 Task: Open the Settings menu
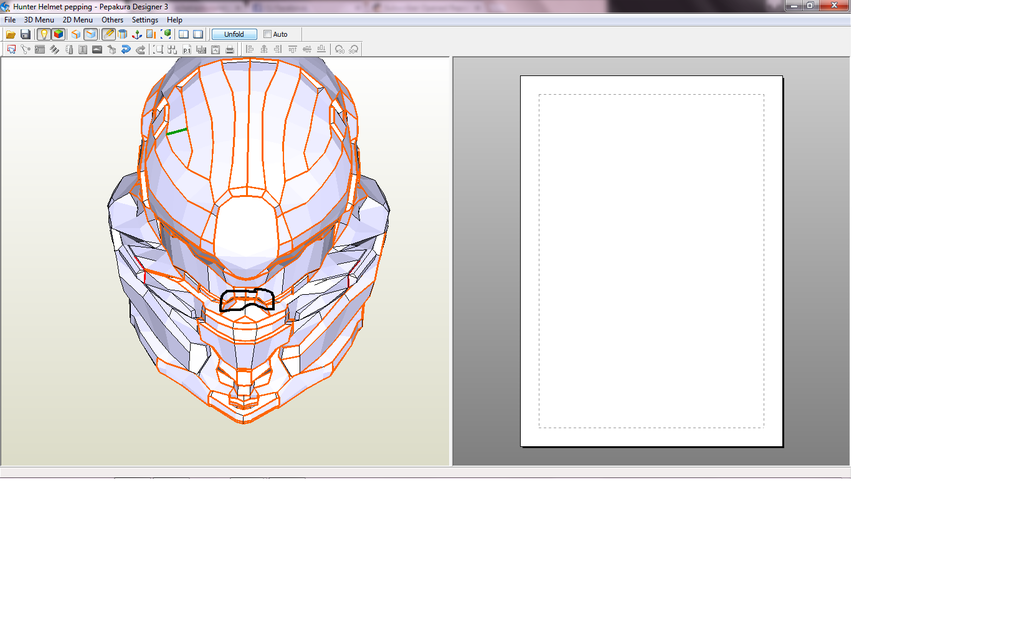pyautogui.click(x=145, y=20)
